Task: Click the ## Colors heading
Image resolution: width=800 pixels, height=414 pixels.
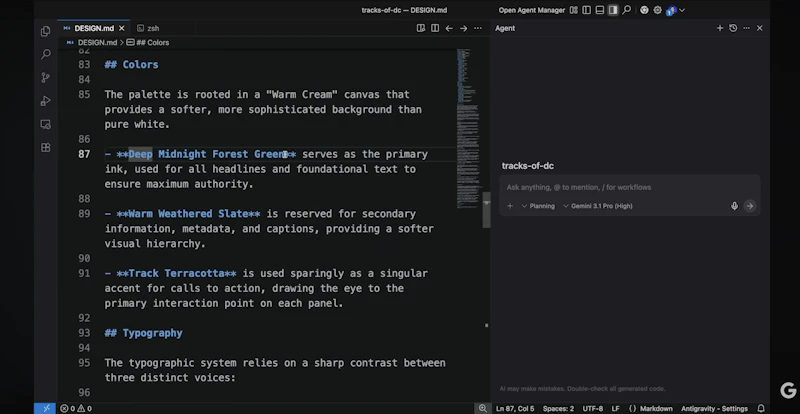Action: pos(131,64)
